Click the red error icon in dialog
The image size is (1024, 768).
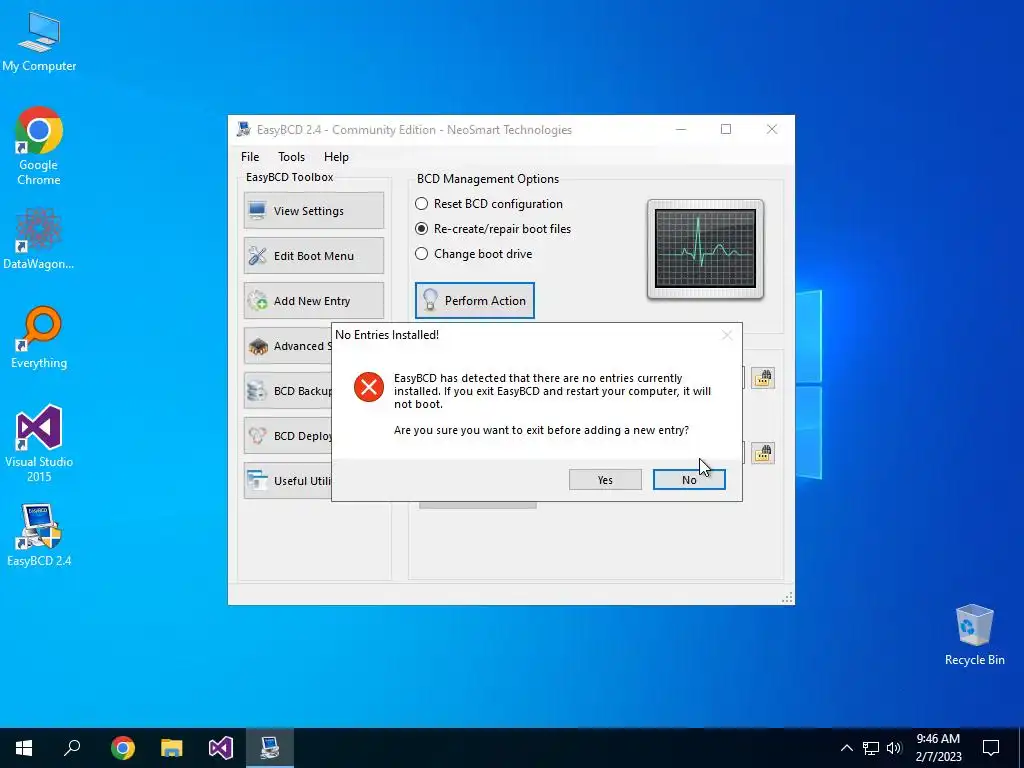[369, 387]
